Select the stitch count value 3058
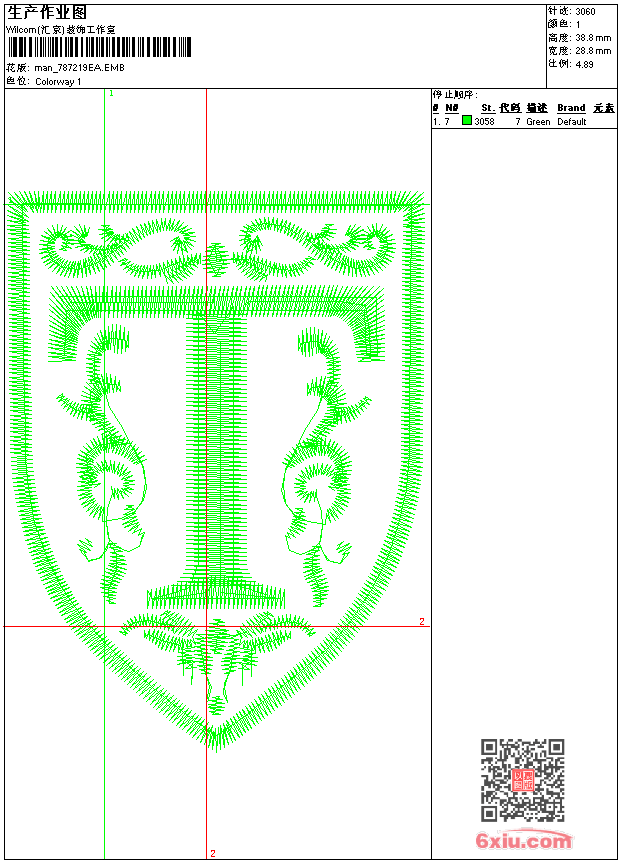The image size is (620, 860). coord(484,122)
